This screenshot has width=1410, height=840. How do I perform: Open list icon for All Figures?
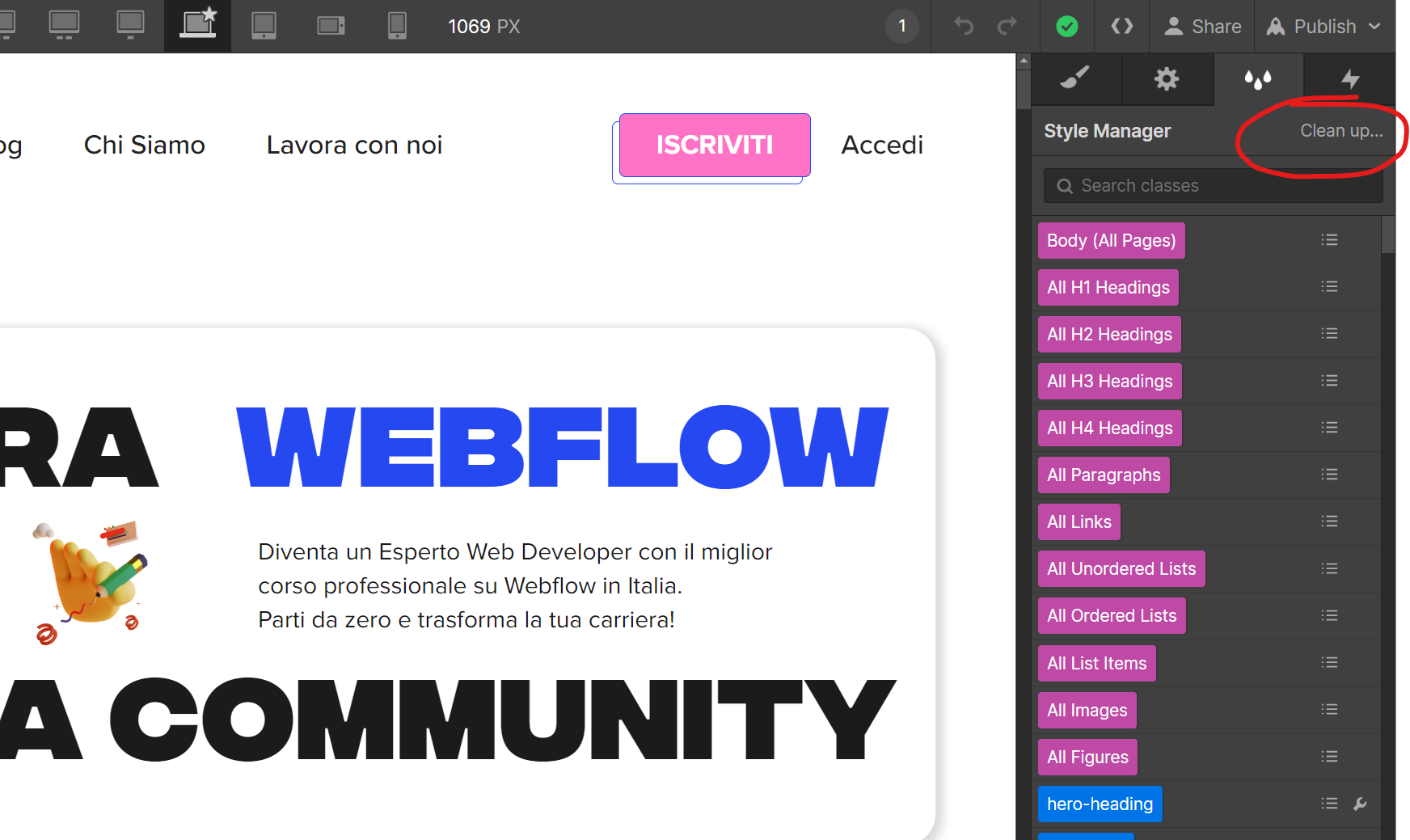point(1329,757)
